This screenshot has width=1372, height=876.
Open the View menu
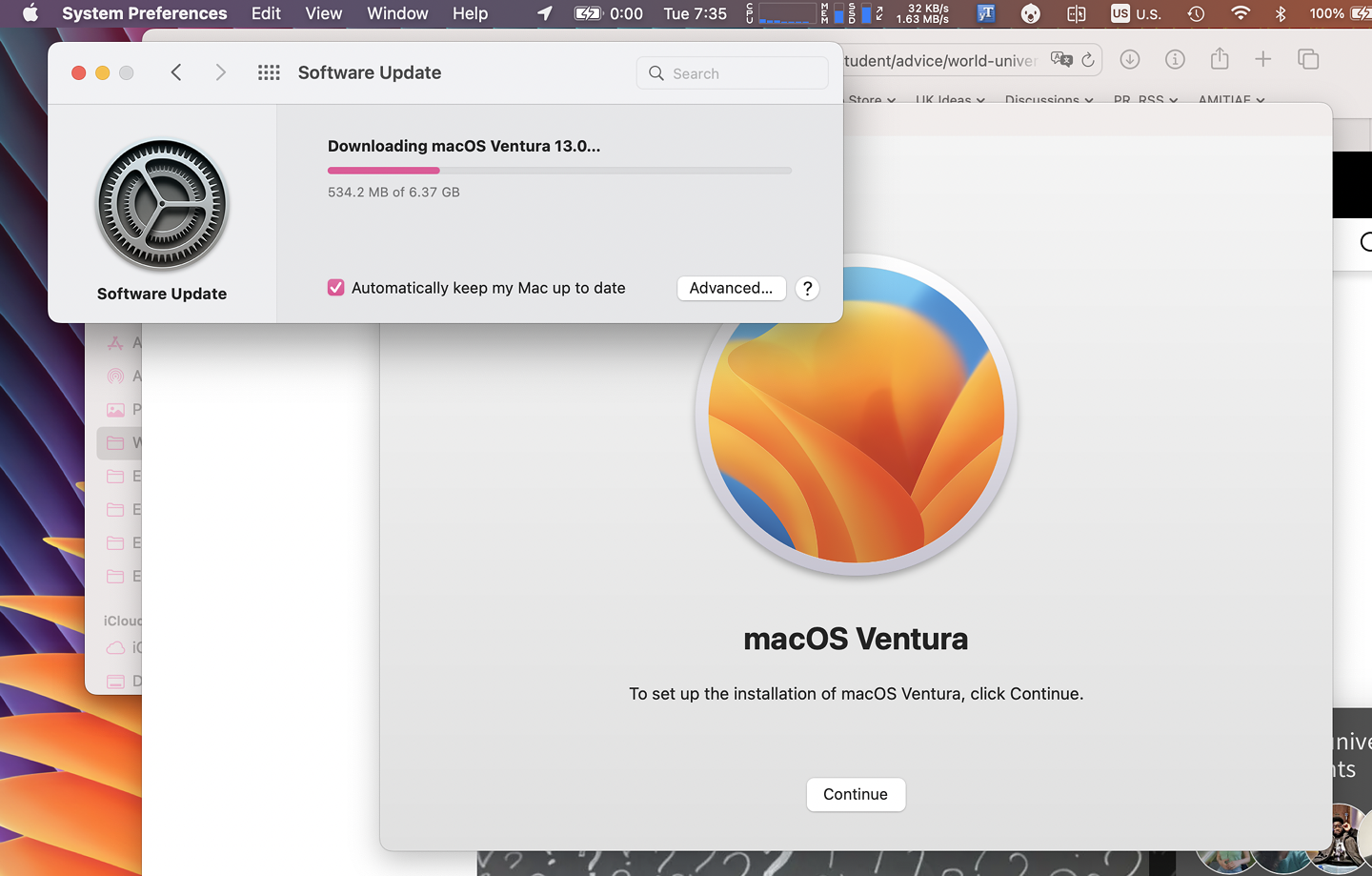tap(323, 13)
